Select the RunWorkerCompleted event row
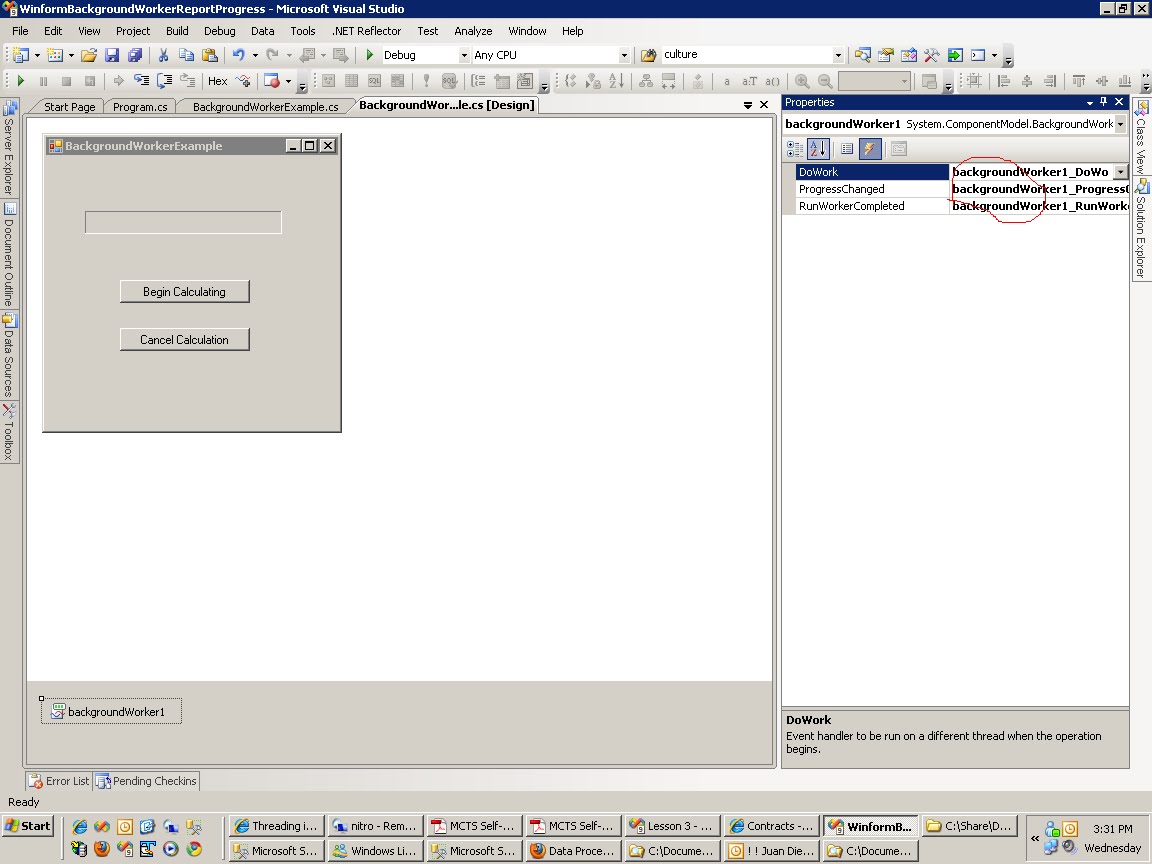Screen dimensions: 1152x864 [x=962, y=206]
